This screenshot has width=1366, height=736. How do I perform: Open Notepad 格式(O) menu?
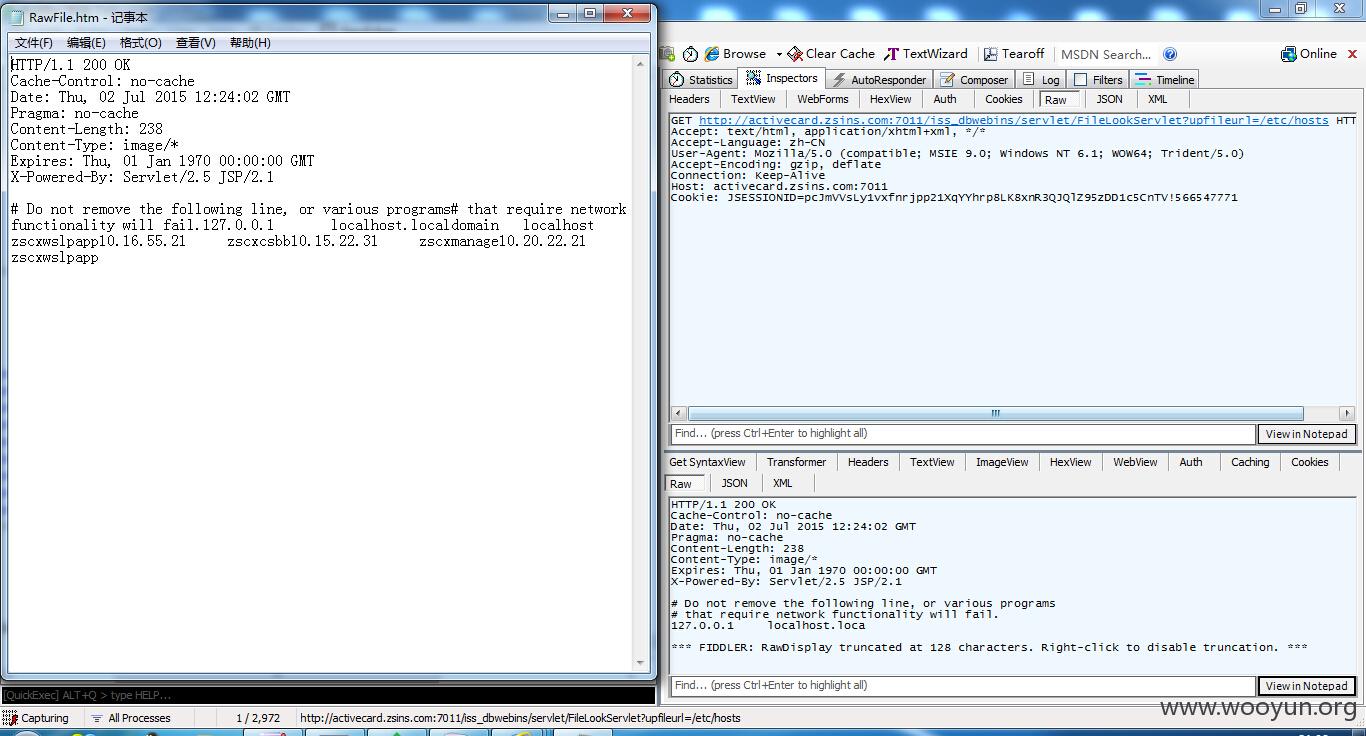click(x=140, y=43)
